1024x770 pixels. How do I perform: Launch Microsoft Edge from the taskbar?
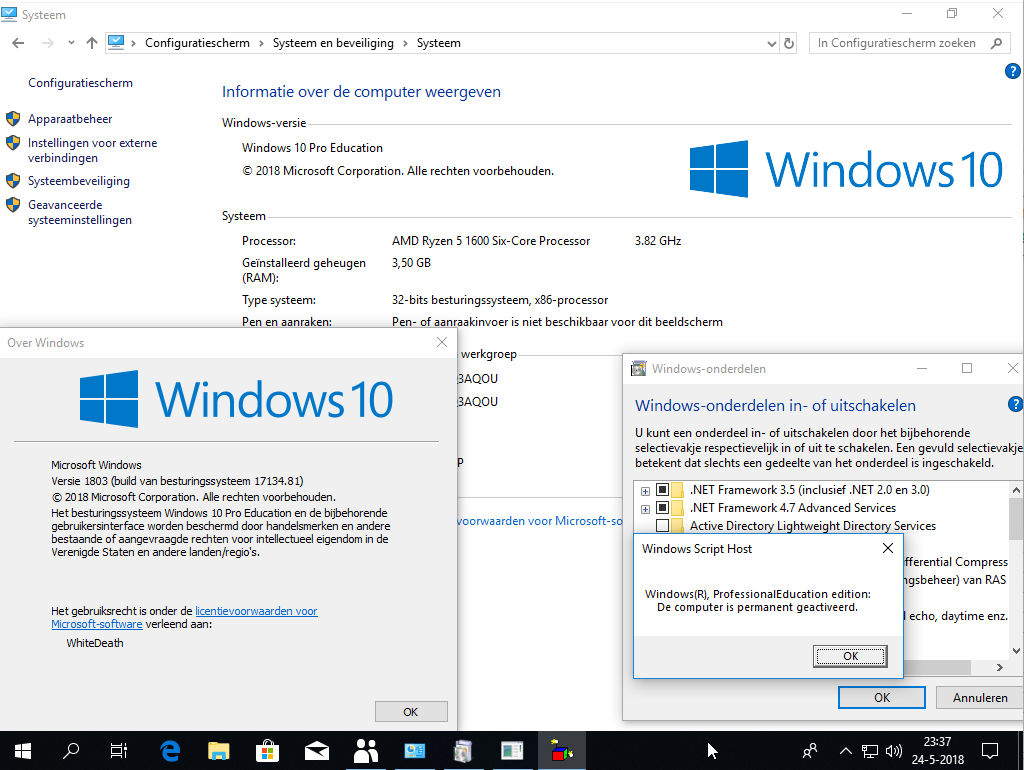[x=170, y=751]
